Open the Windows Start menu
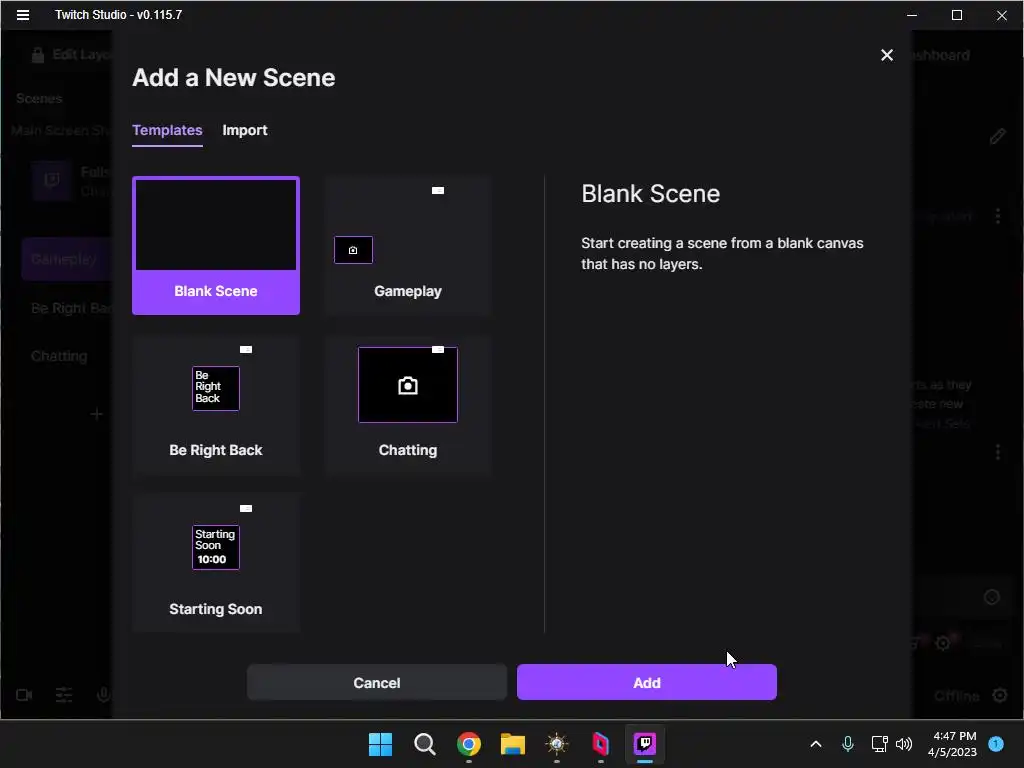This screenshot has width=1024, height=768. pos(380,744)
